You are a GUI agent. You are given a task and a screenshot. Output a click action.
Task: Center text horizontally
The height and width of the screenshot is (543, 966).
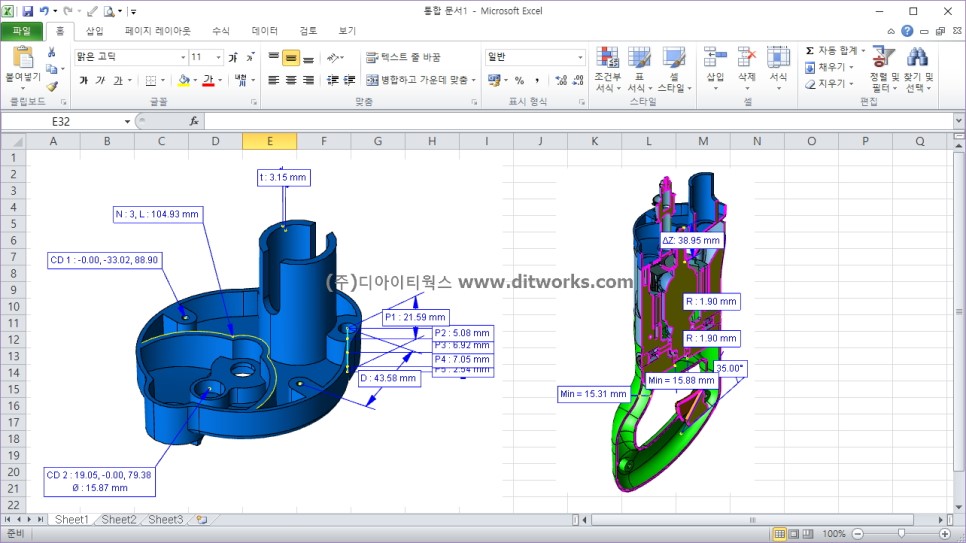(x=291, y=80)
